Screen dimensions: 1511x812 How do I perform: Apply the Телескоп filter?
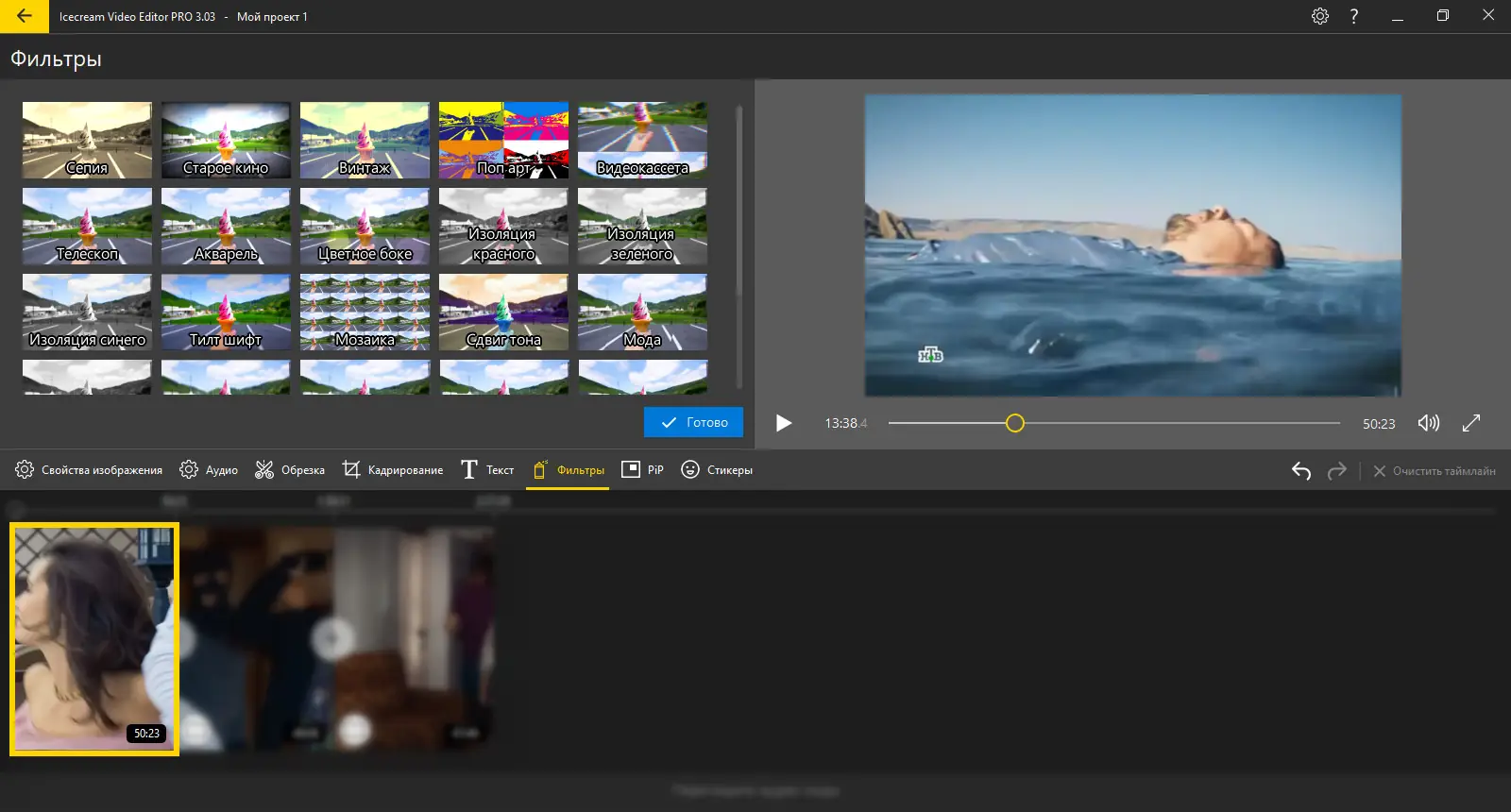[x=87, y=226]
